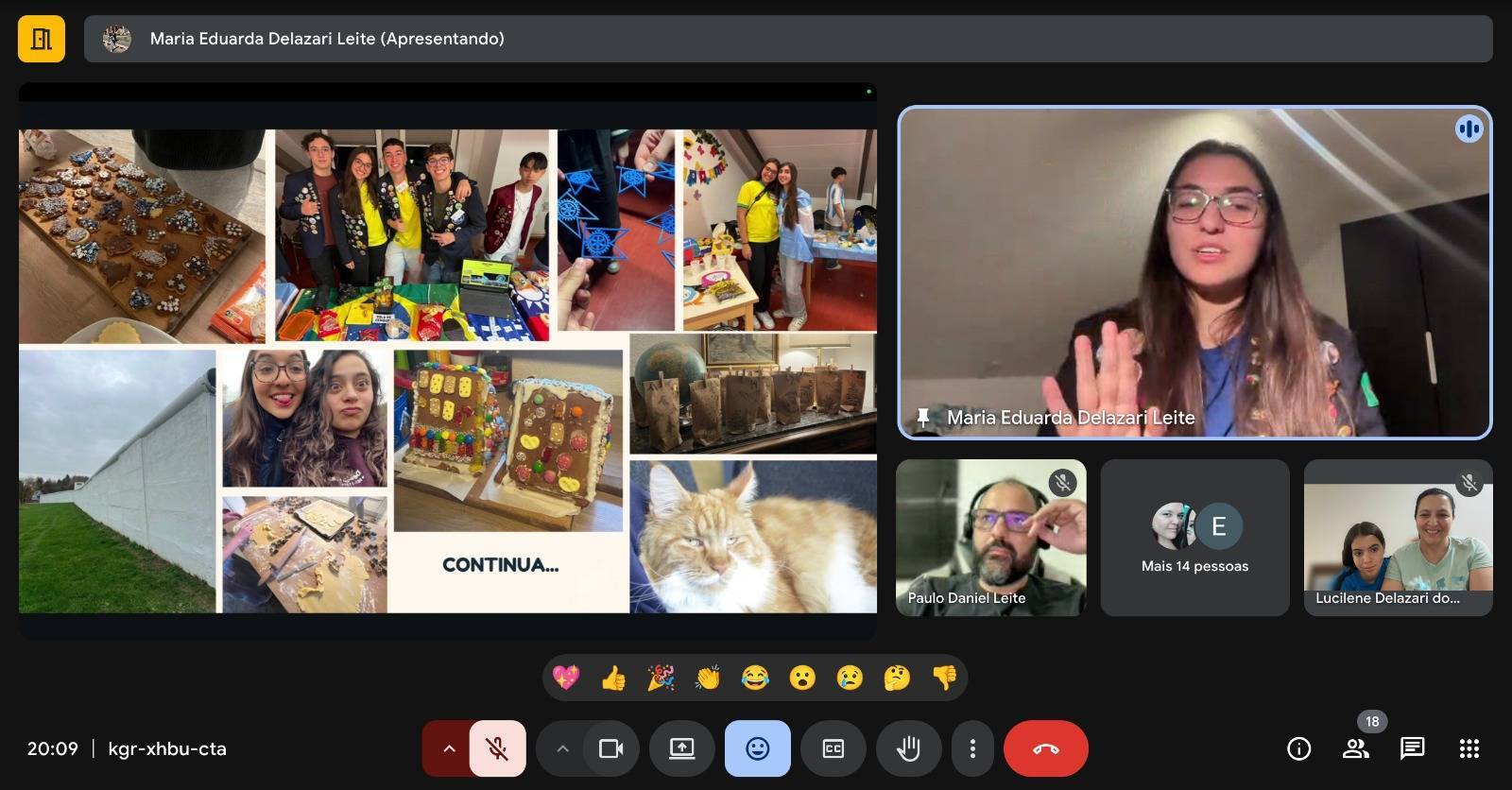This screenshot has height=790, width=1512.
Task: Open the chat messages panel
Action: click(x=1412, y=748)
